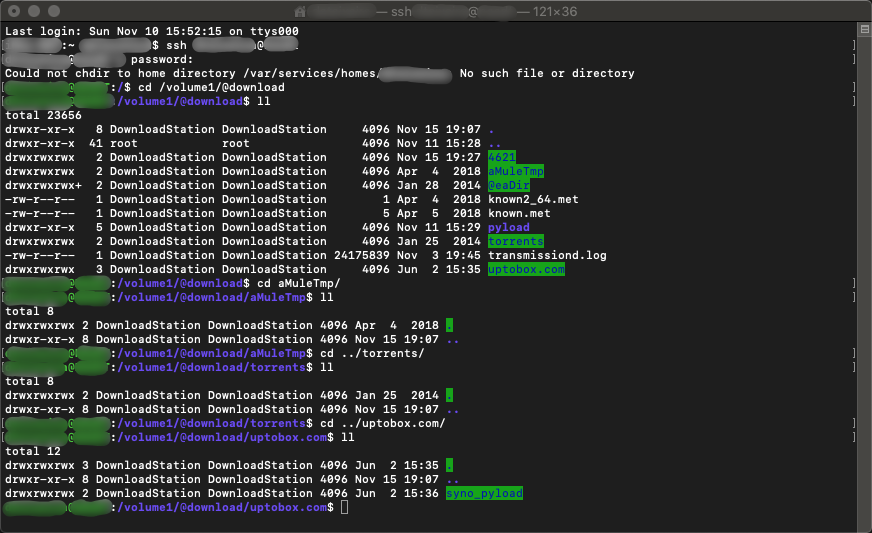
Task: Click the known.met file name
Action: pyautogui.click(x=519, y=214)
